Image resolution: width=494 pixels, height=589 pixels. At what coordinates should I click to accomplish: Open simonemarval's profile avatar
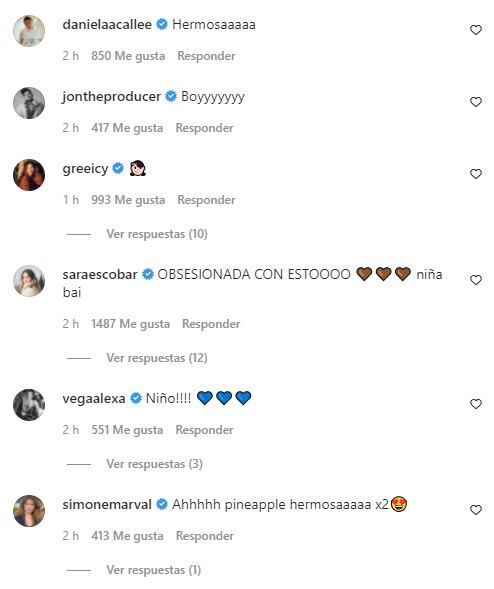click(29, 511)
